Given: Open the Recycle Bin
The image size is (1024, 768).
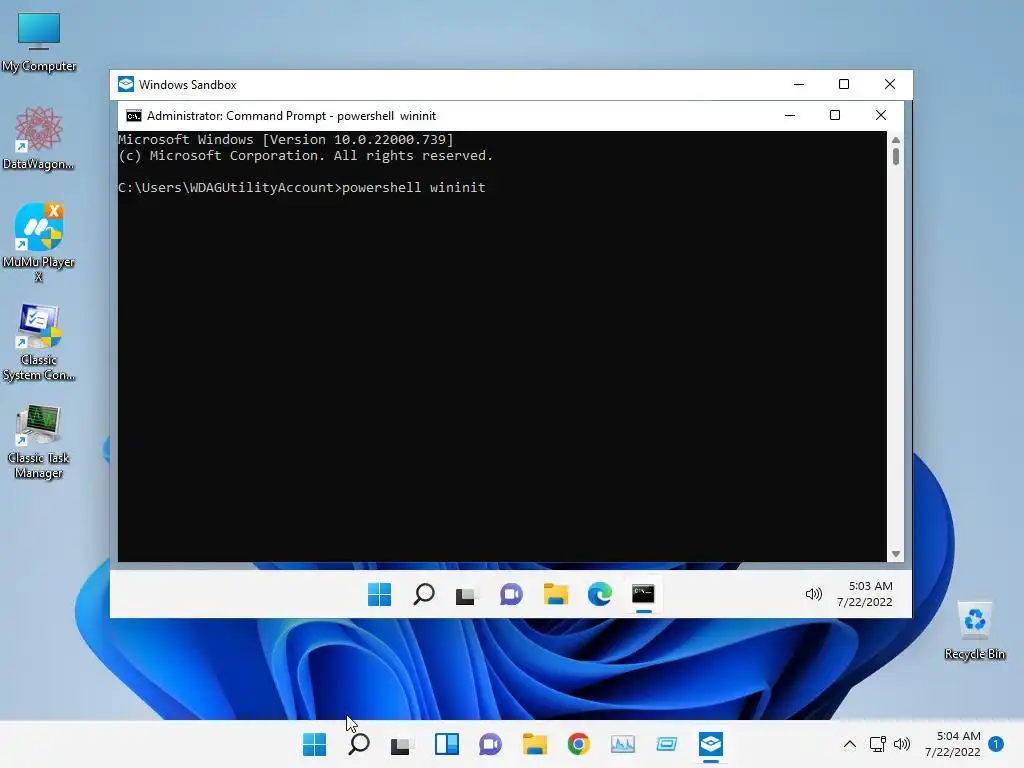Looking at the screenshot, I should (974, 630).
